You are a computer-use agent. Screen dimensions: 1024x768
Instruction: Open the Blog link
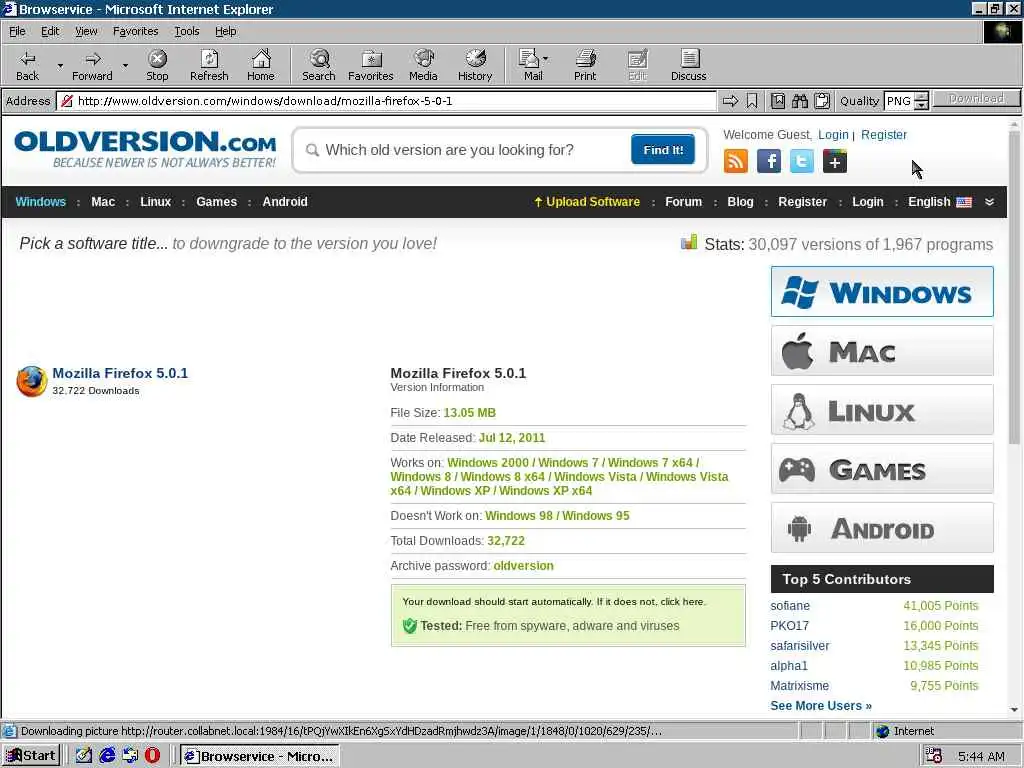pos(740,202)
